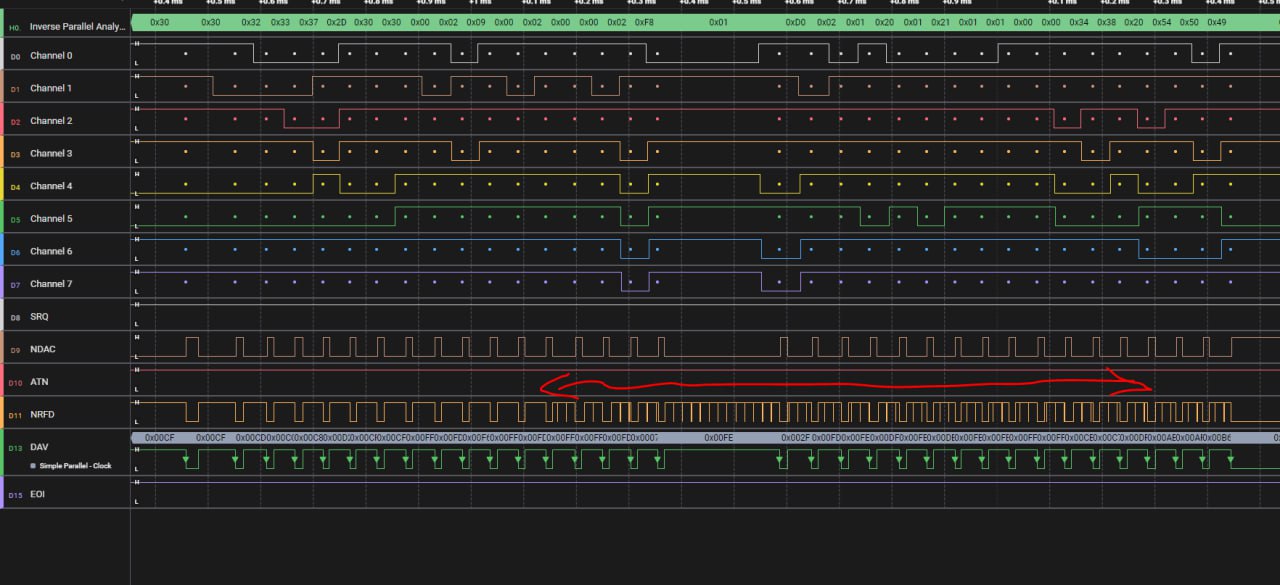Viewport: 1280px width, 585px height.
Task: Click the Inverse Parallel Analyzer row title
Action: (78, 26)
